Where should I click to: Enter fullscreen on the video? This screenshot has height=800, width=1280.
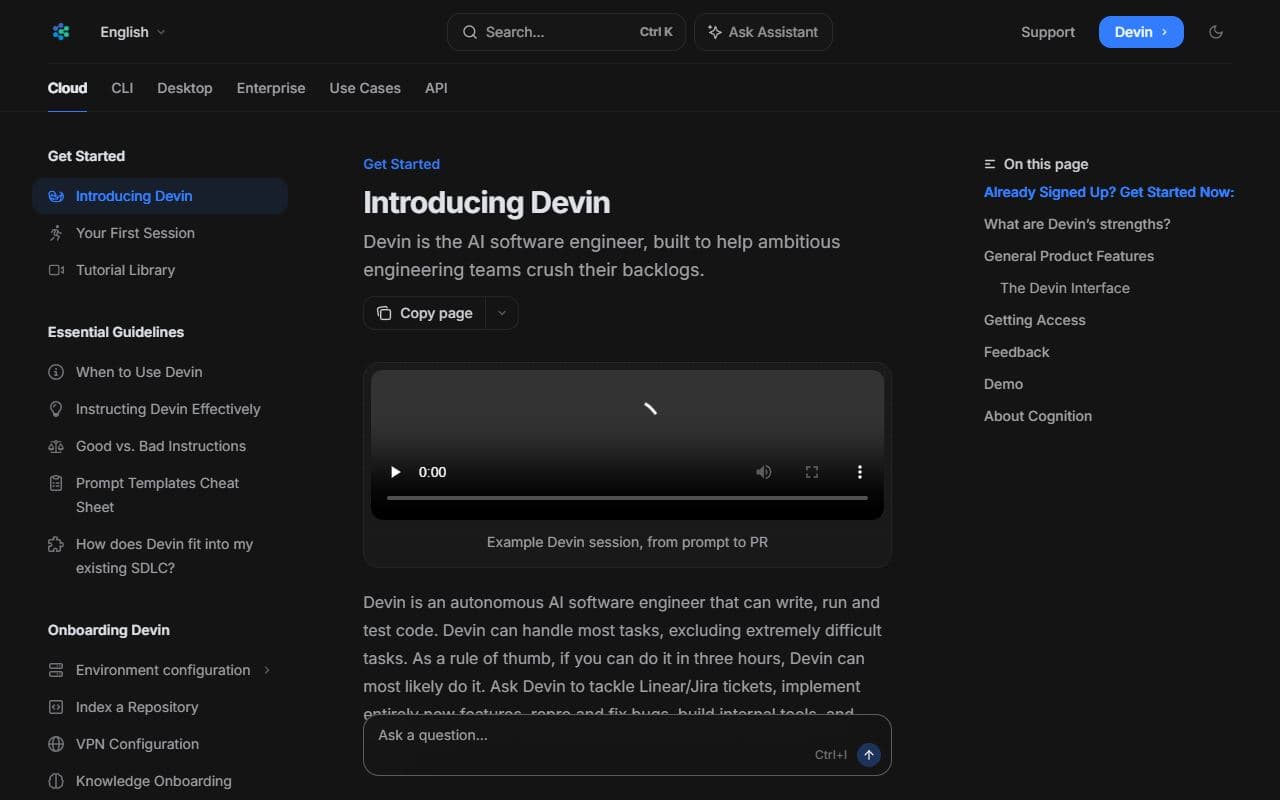812,472
